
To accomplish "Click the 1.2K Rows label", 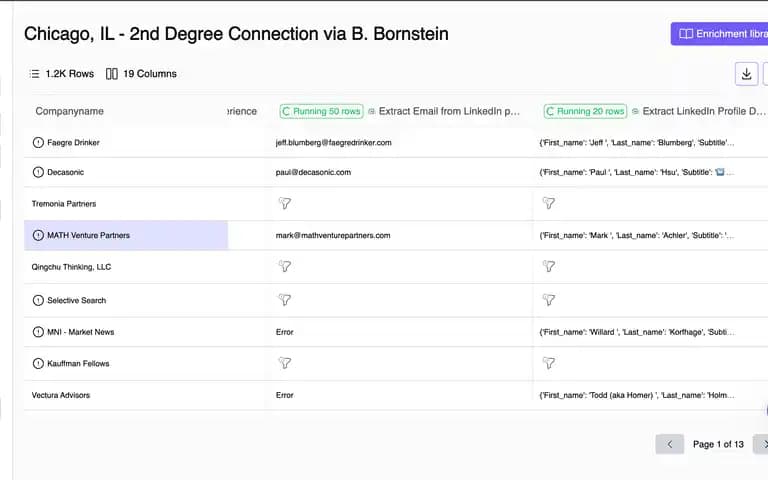I will click(70, 74).
